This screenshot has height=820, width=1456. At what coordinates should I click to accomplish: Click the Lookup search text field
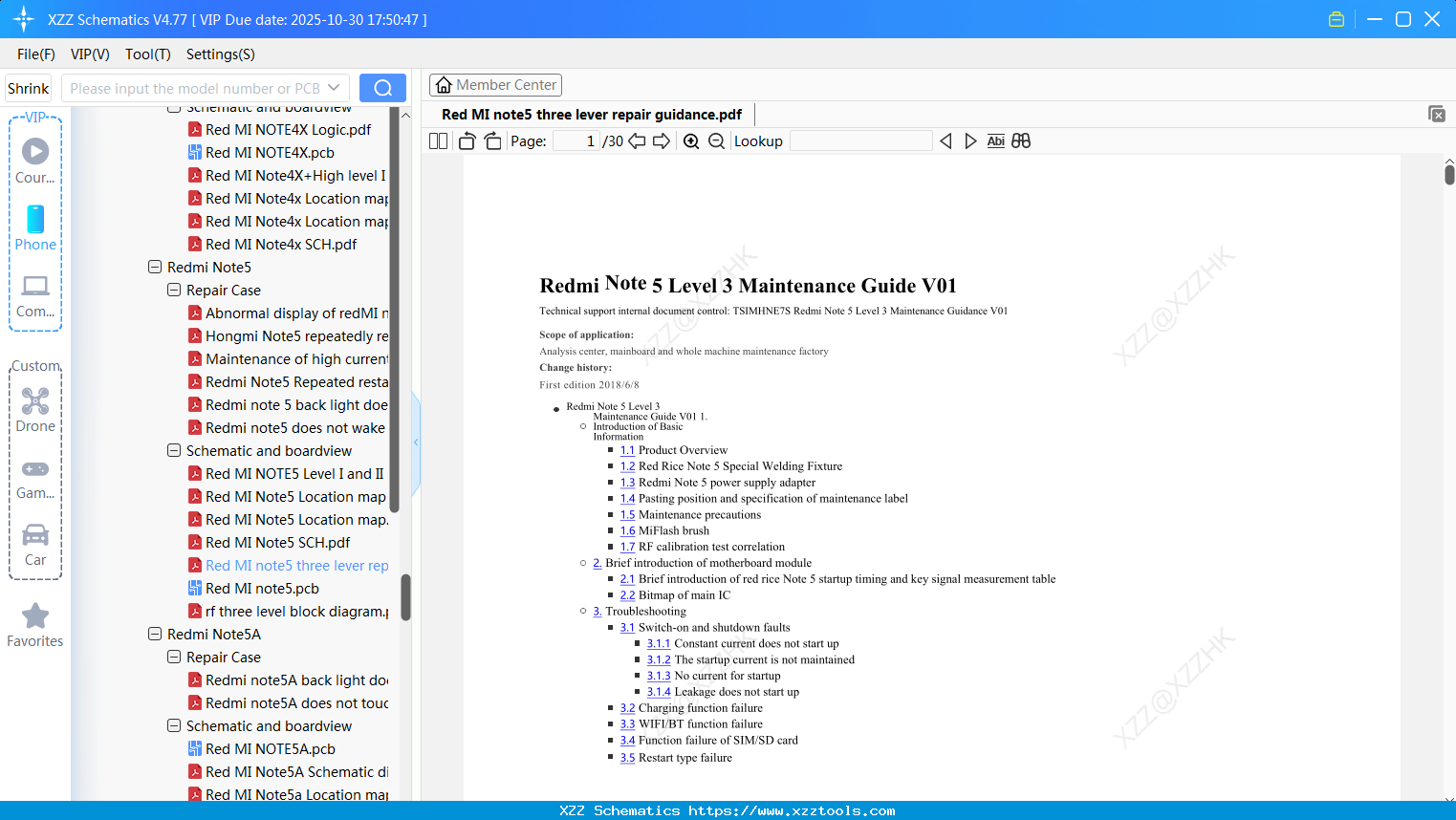coord(860,141)
